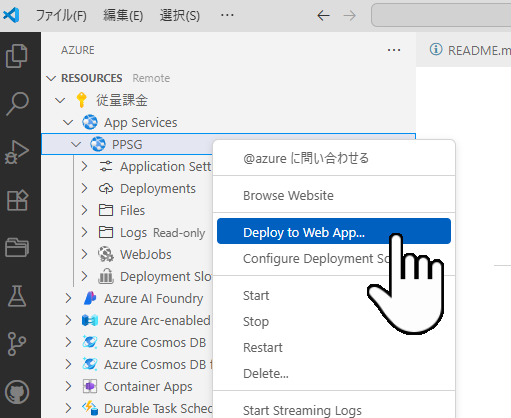511x418 pixels.
Task: Click the WebJobs gear icon
Action: (x=106, y=254)
